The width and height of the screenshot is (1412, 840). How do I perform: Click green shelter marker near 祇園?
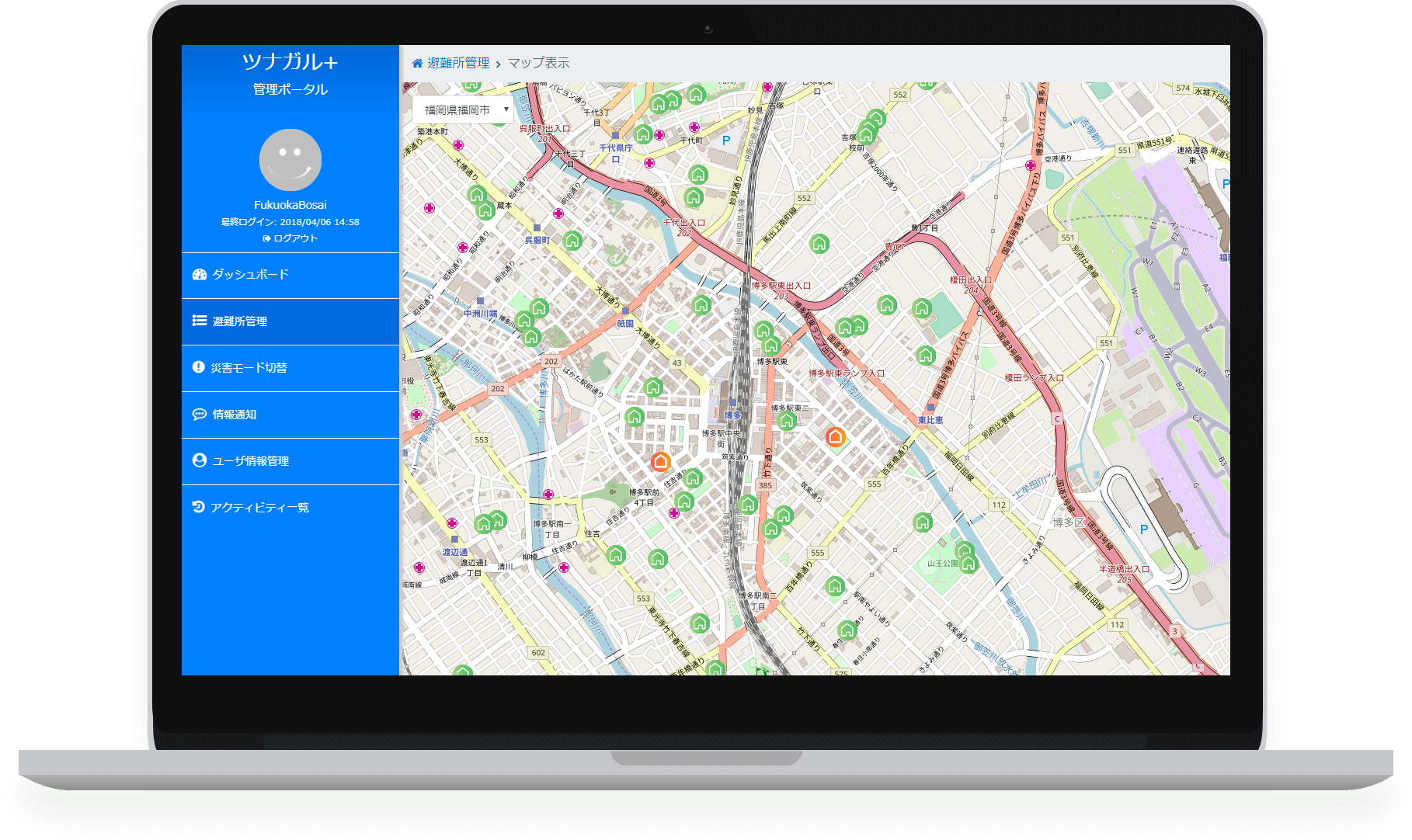click(x=701, y=305)
